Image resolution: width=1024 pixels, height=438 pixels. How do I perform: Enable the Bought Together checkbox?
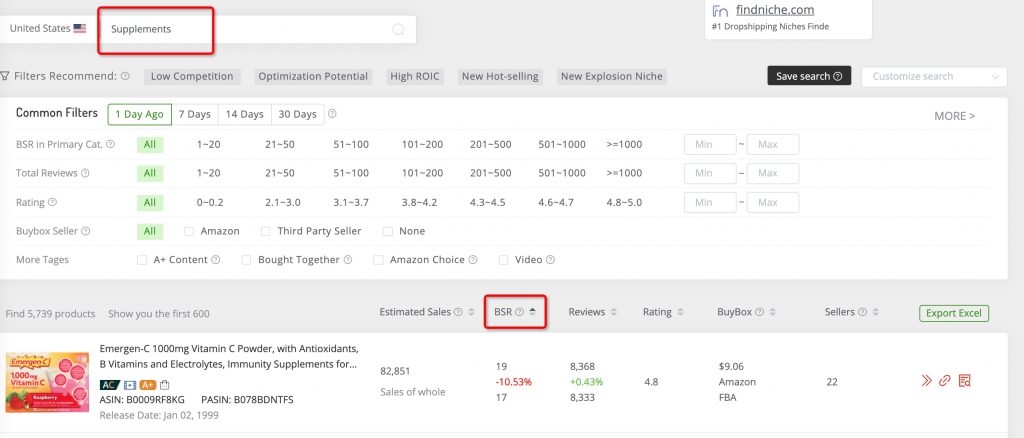(x=246, y=260)
